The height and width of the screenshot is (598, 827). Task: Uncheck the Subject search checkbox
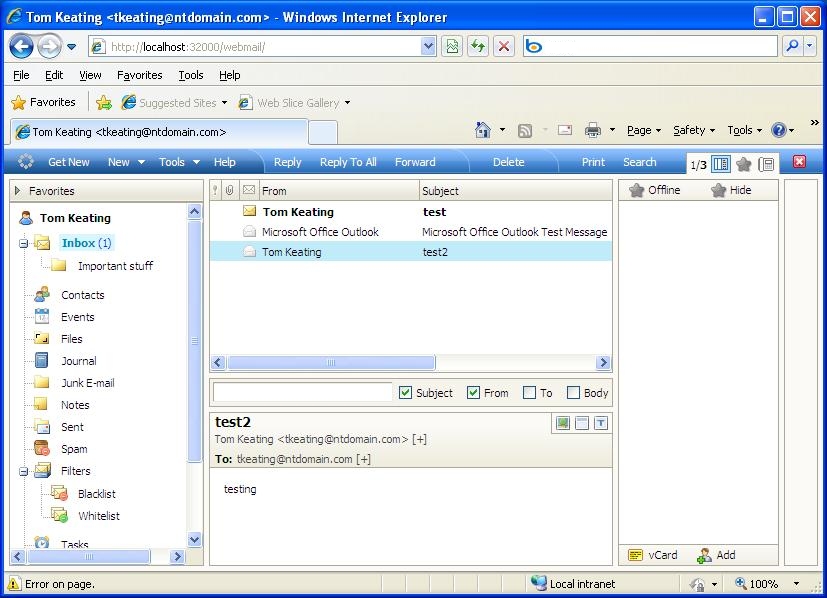tap(405, 393)
